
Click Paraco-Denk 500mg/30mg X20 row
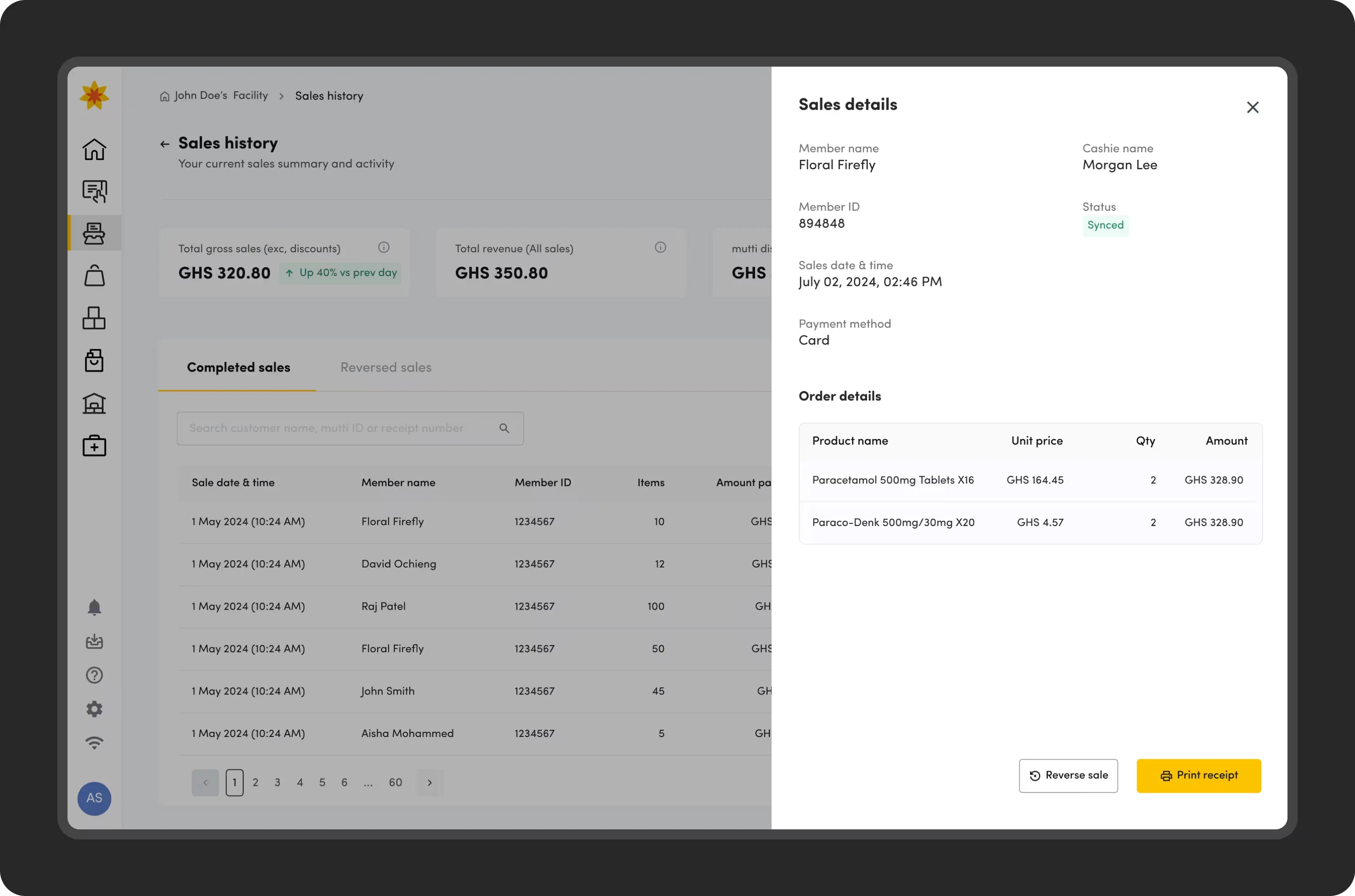(x=1030, y=523)
